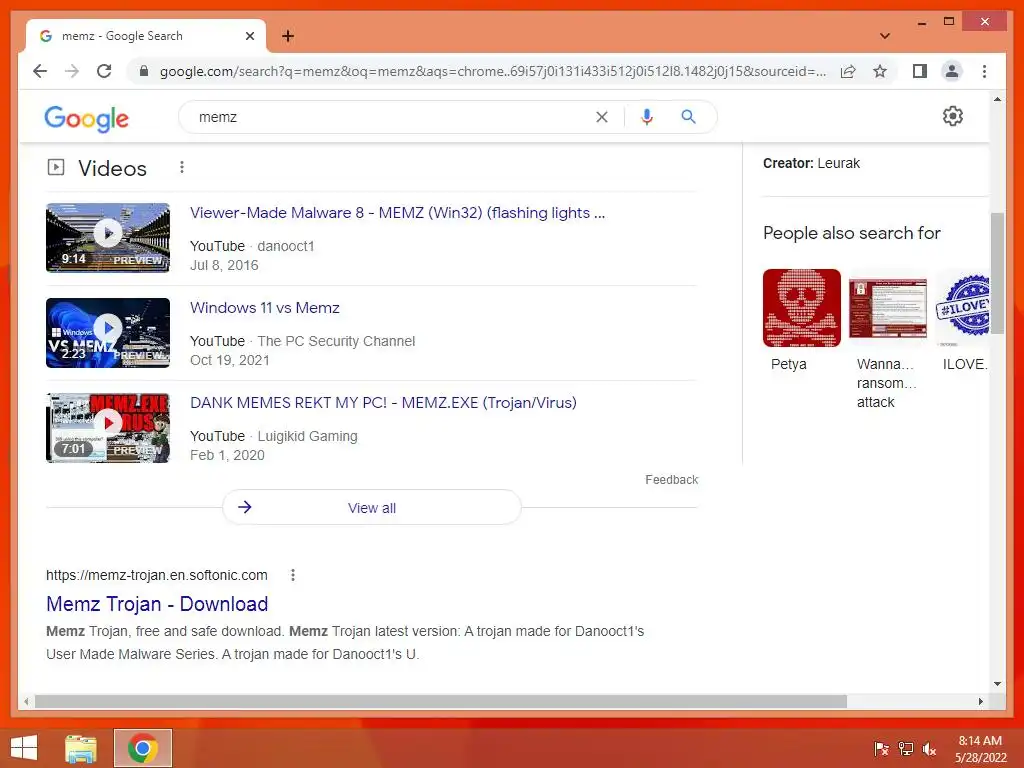Click the scroll down arrow
This screenshot has width=1024, height=768.
[997, 684]
